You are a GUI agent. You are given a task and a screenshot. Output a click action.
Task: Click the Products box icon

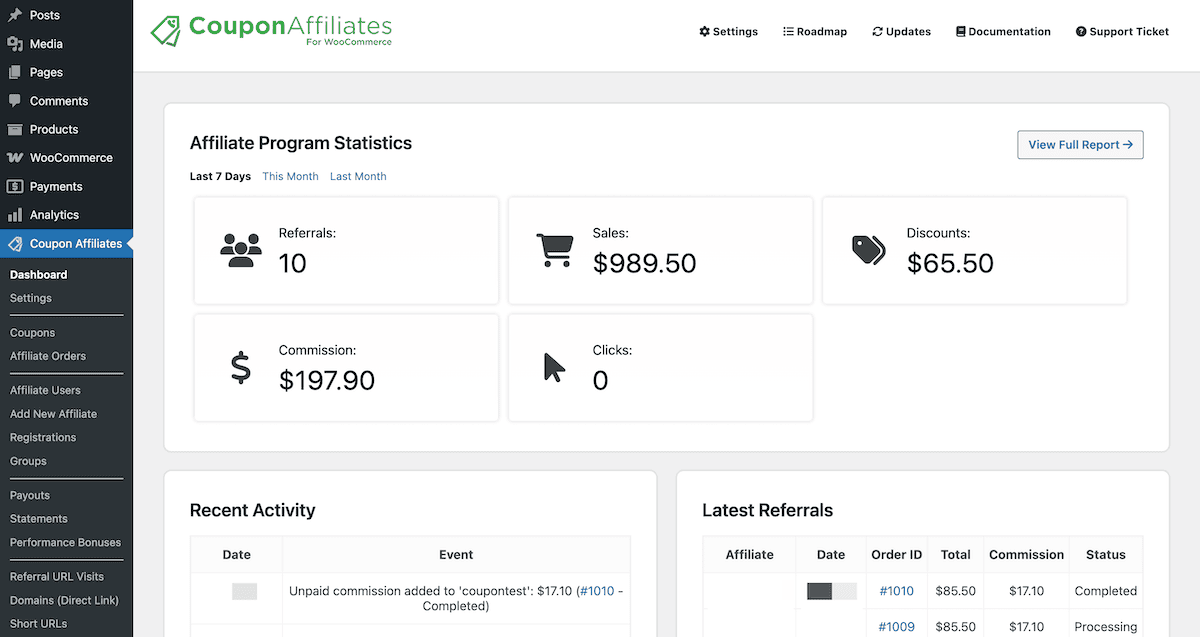pyautogui.click(x=15, y=129)
